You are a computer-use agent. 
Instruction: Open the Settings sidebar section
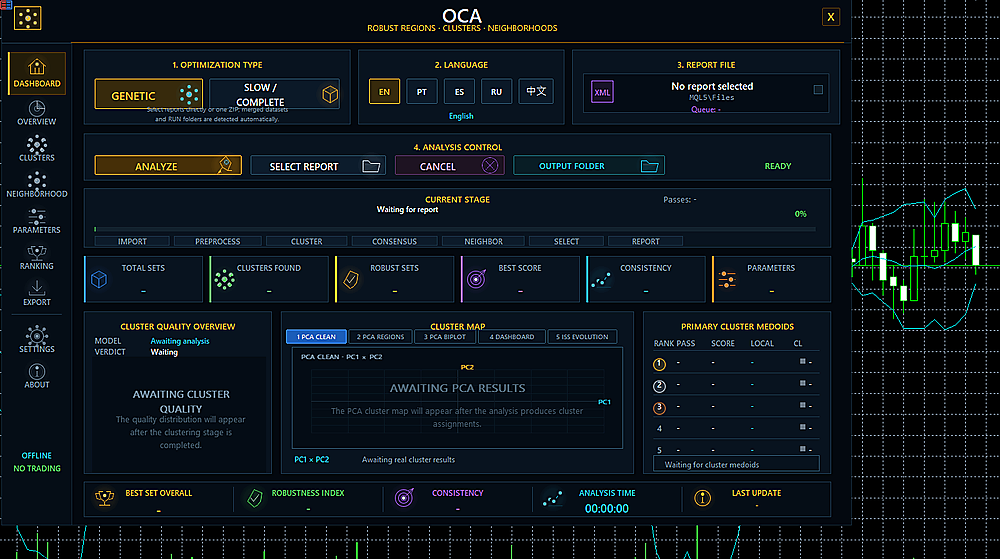click(37, 340)
